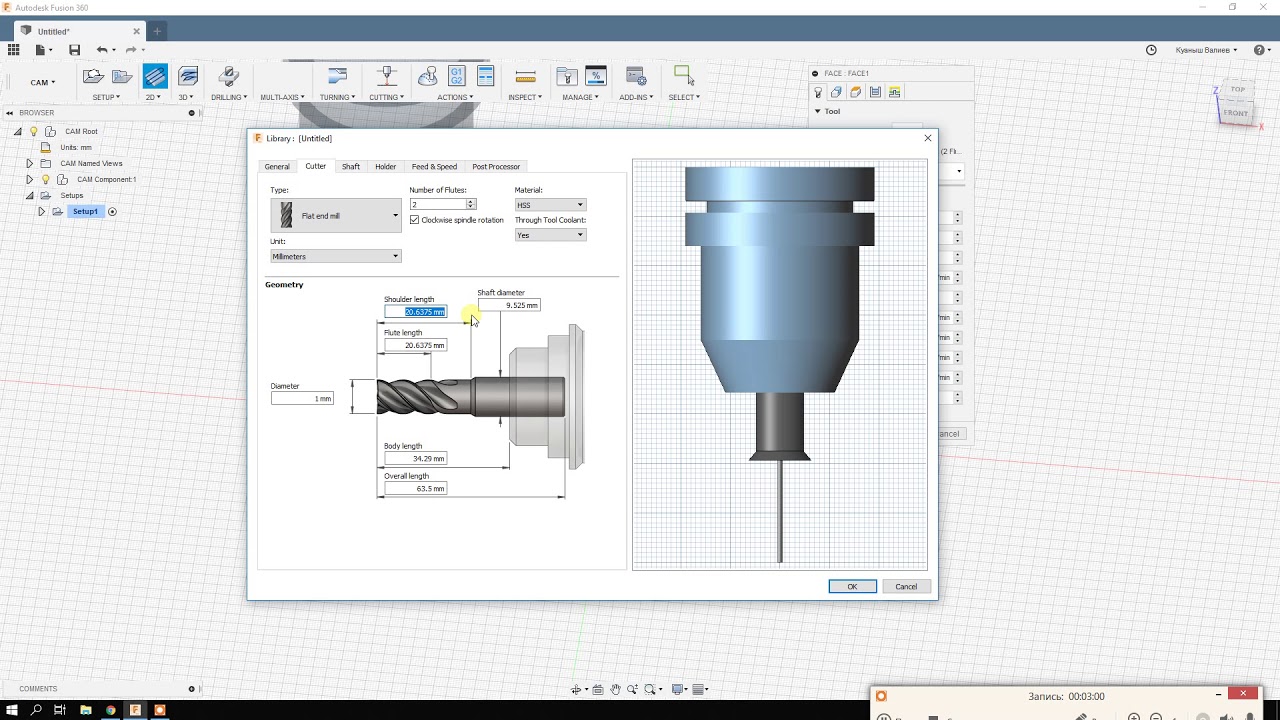The width and height of the screenshot is (1280, 720).
Task: Open the INSPECT ribbon menu
Action: 525,97
